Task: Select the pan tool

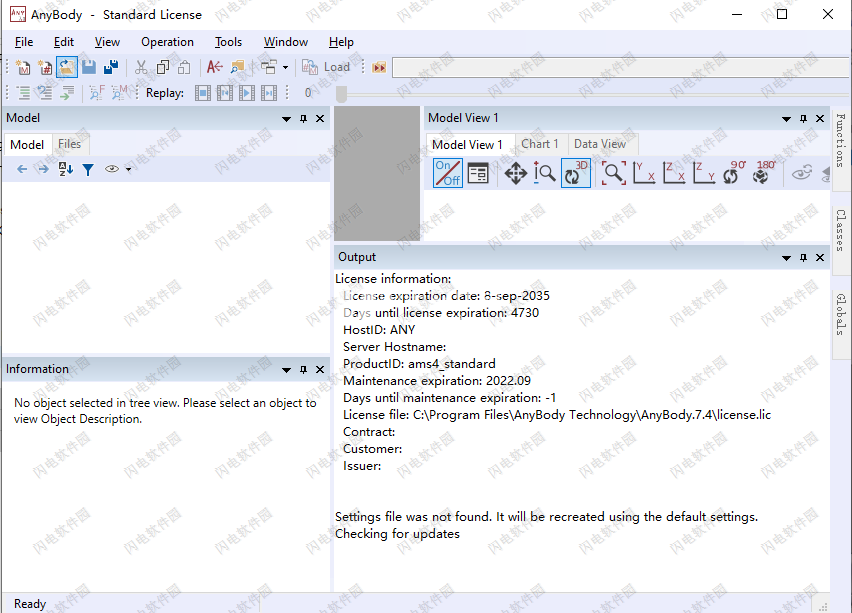Action: click(x=515, y=174)
